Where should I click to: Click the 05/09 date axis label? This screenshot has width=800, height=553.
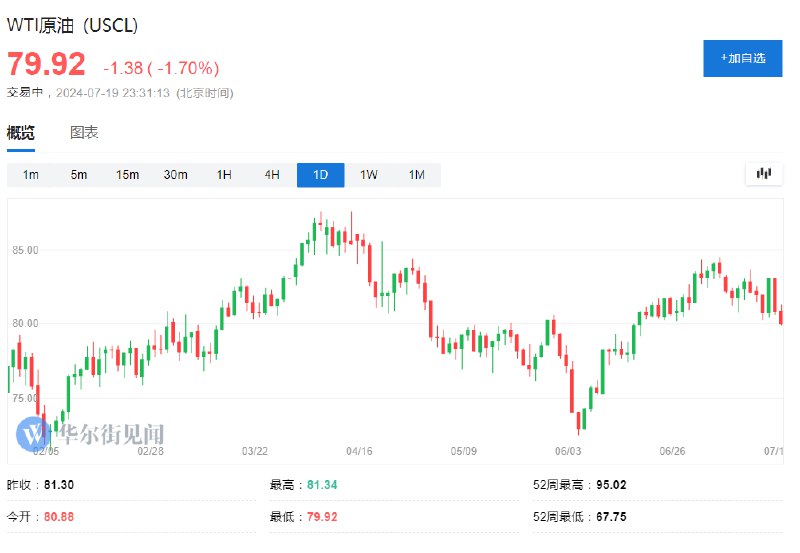coord(464,451)
